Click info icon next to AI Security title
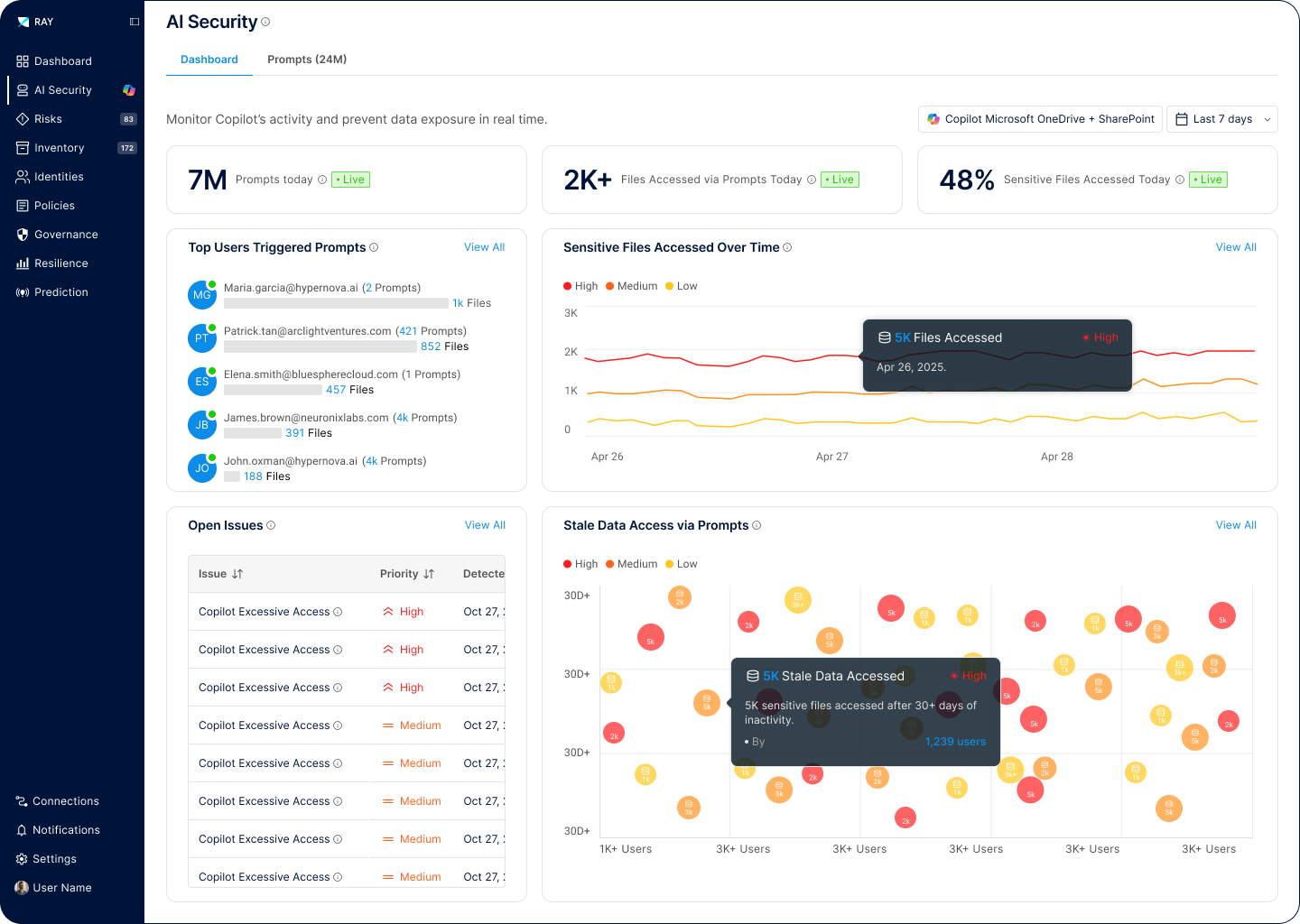 pos(265,22)
